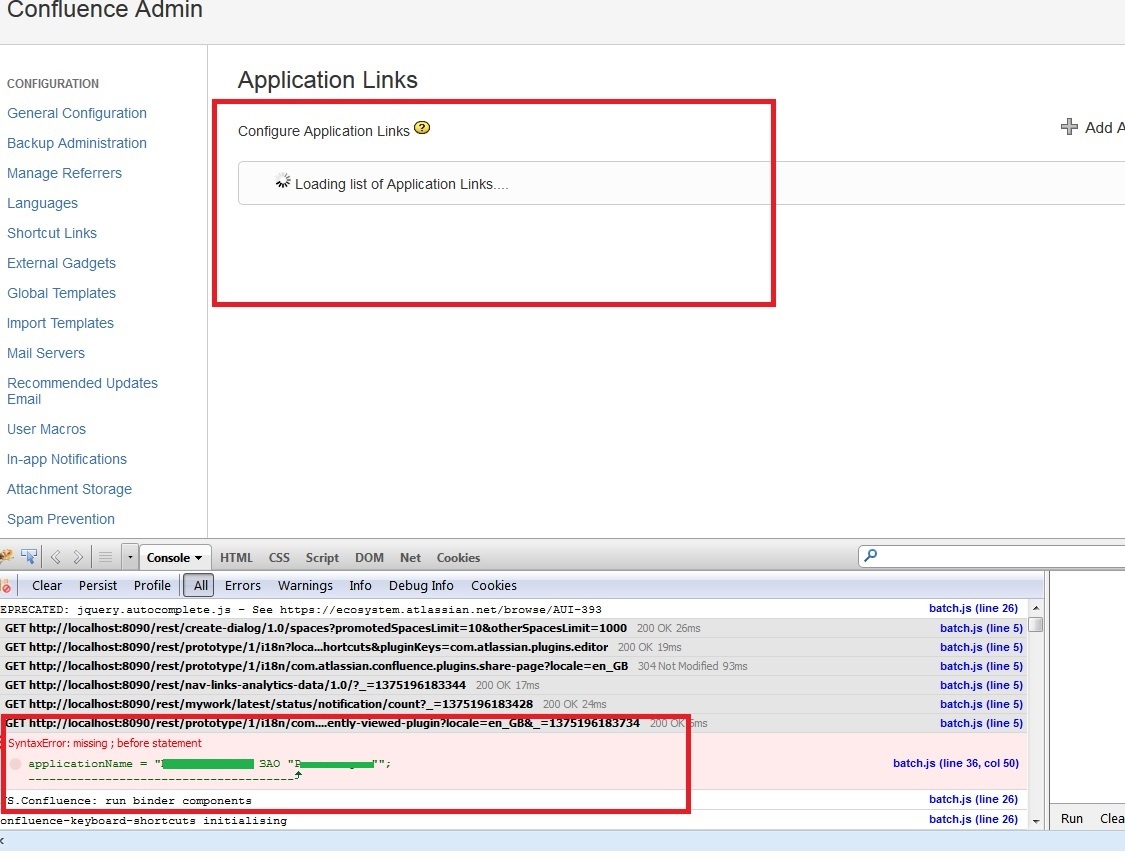Open Mail Servers configuration

tap(46, 354)
